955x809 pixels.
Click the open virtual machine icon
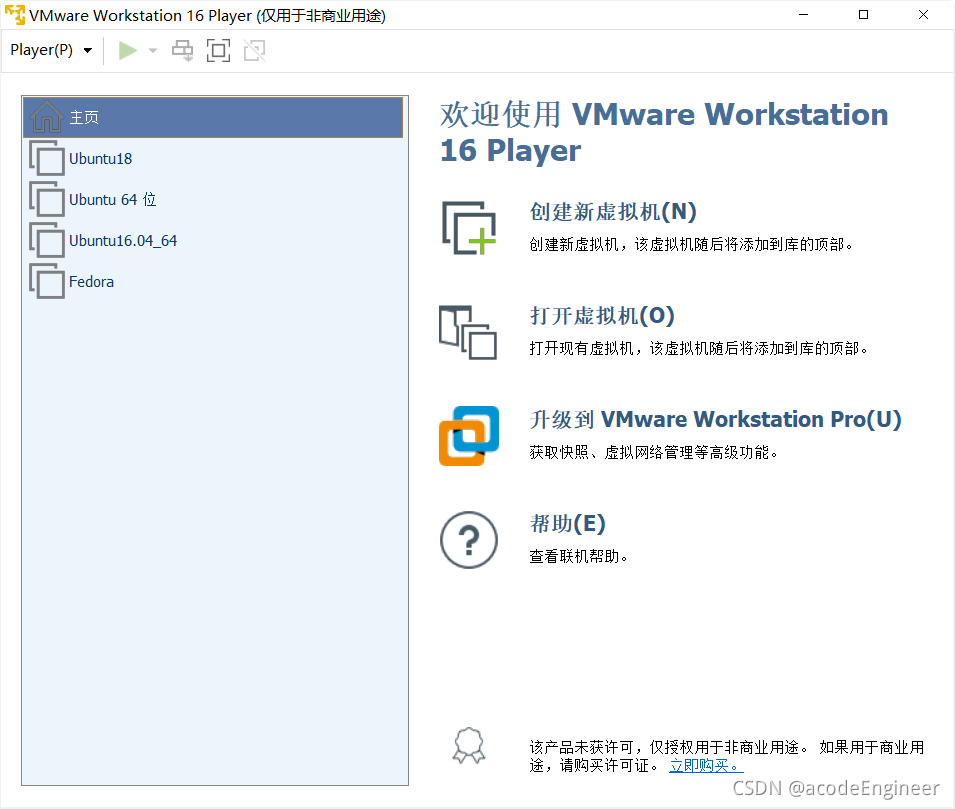click(468, 332)
